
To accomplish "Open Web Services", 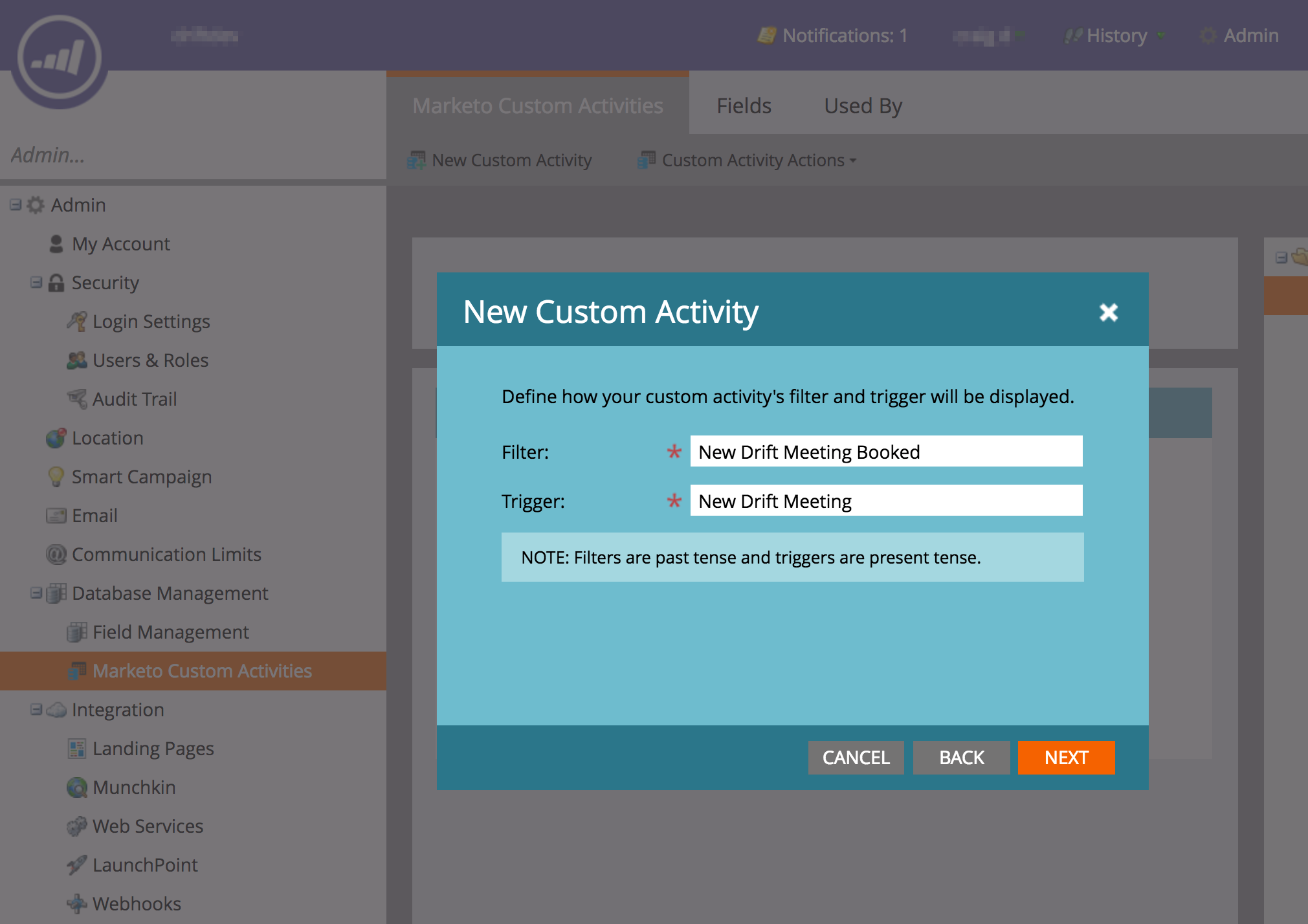I will [148, 826].
